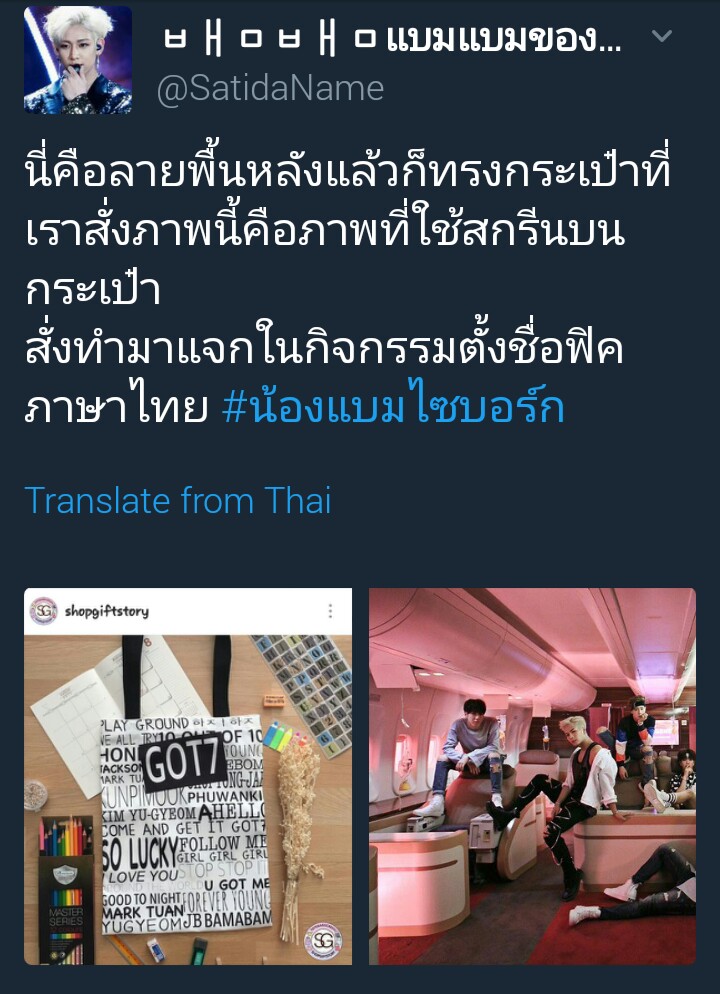Screen dimensions: 720x994
Task: Open the @SatidaName handle link
Action: [x=271, y=89]
